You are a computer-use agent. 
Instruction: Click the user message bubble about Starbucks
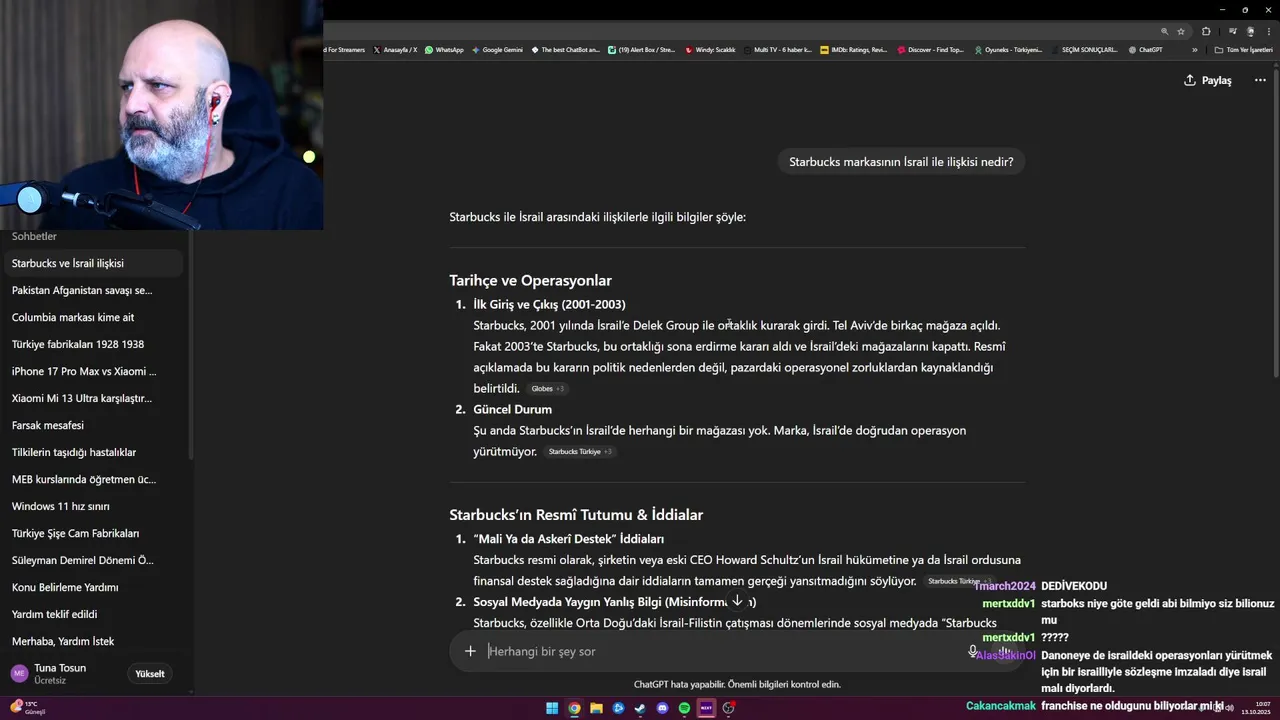click(901, 162)
